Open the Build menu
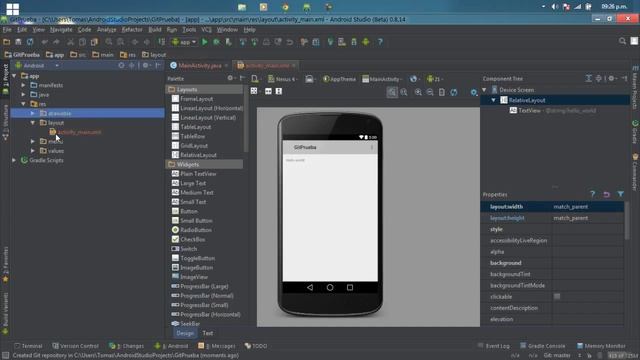This screenshot has width=640, height=360. (x=155, y=30)
